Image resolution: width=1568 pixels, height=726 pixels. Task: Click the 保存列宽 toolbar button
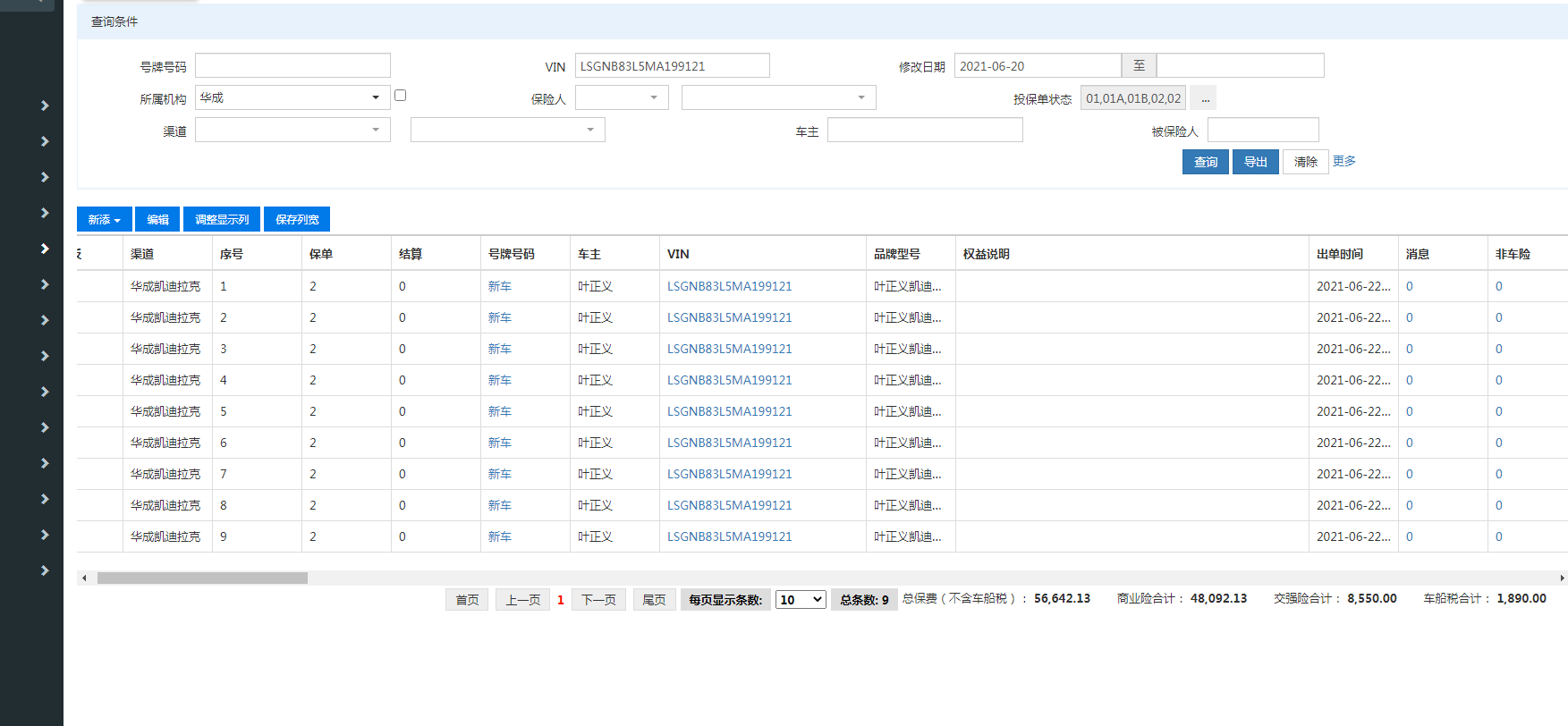(x=297, y=220)
